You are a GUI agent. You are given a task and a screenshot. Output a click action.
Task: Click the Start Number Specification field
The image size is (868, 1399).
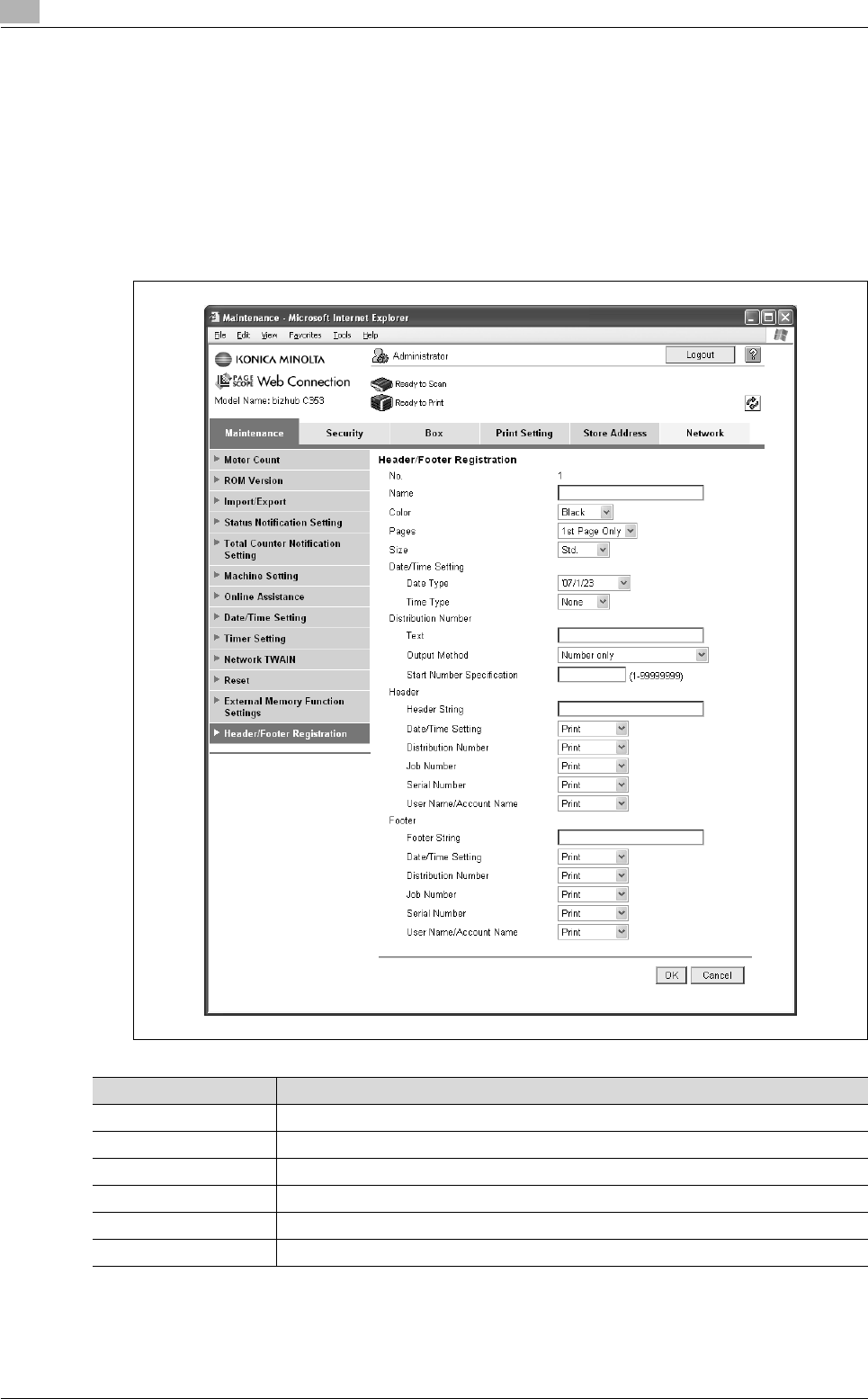click(x=592, y=675)
